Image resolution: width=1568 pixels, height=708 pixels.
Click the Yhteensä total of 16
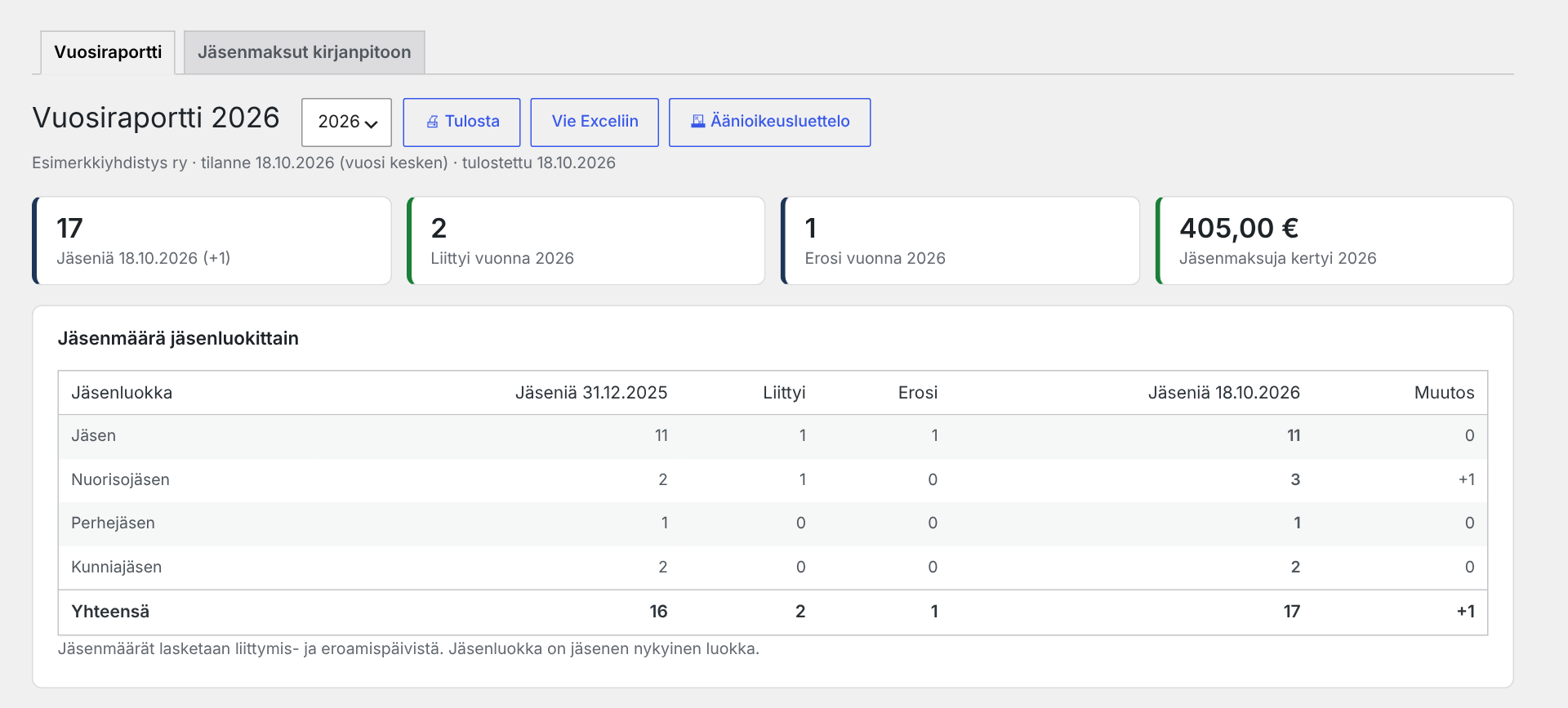(x=658, y=612)
